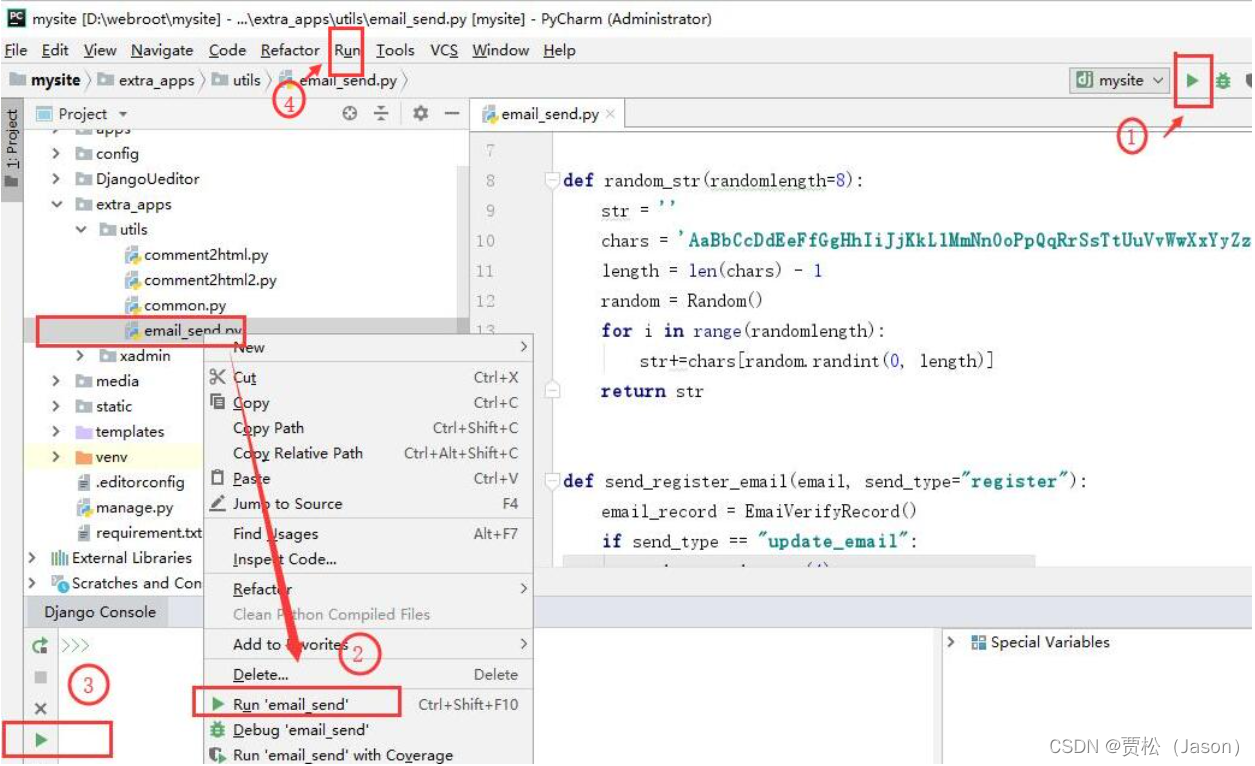Screen dimensions: 1255x766
Task: Choose Run 'email_send' with Coverage
Action: 368,755
